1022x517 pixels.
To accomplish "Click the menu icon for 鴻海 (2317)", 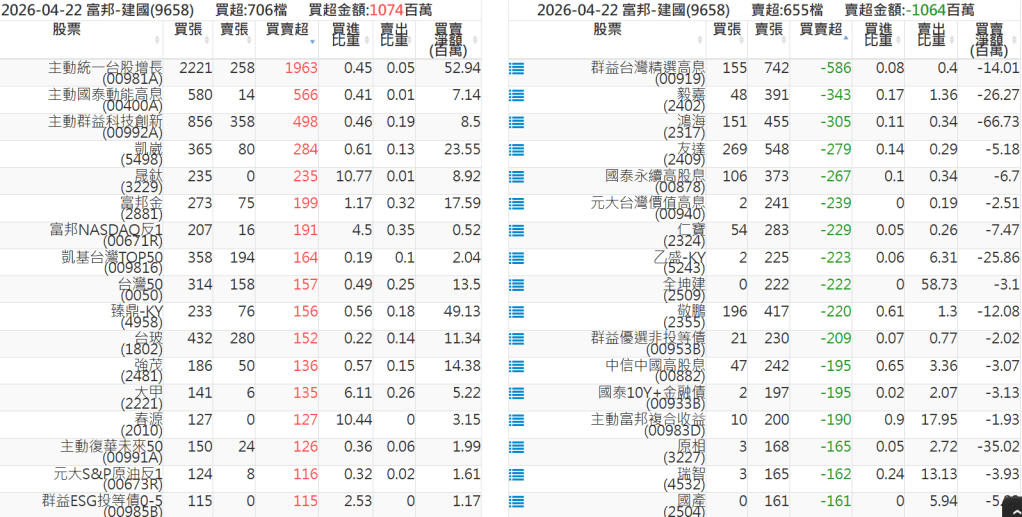I will pos(516,123).
